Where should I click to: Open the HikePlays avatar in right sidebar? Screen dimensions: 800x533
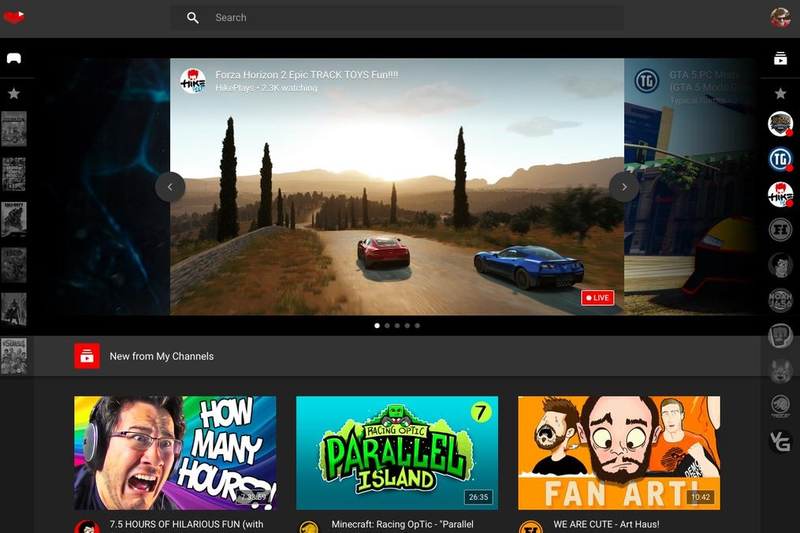point(780,194)
